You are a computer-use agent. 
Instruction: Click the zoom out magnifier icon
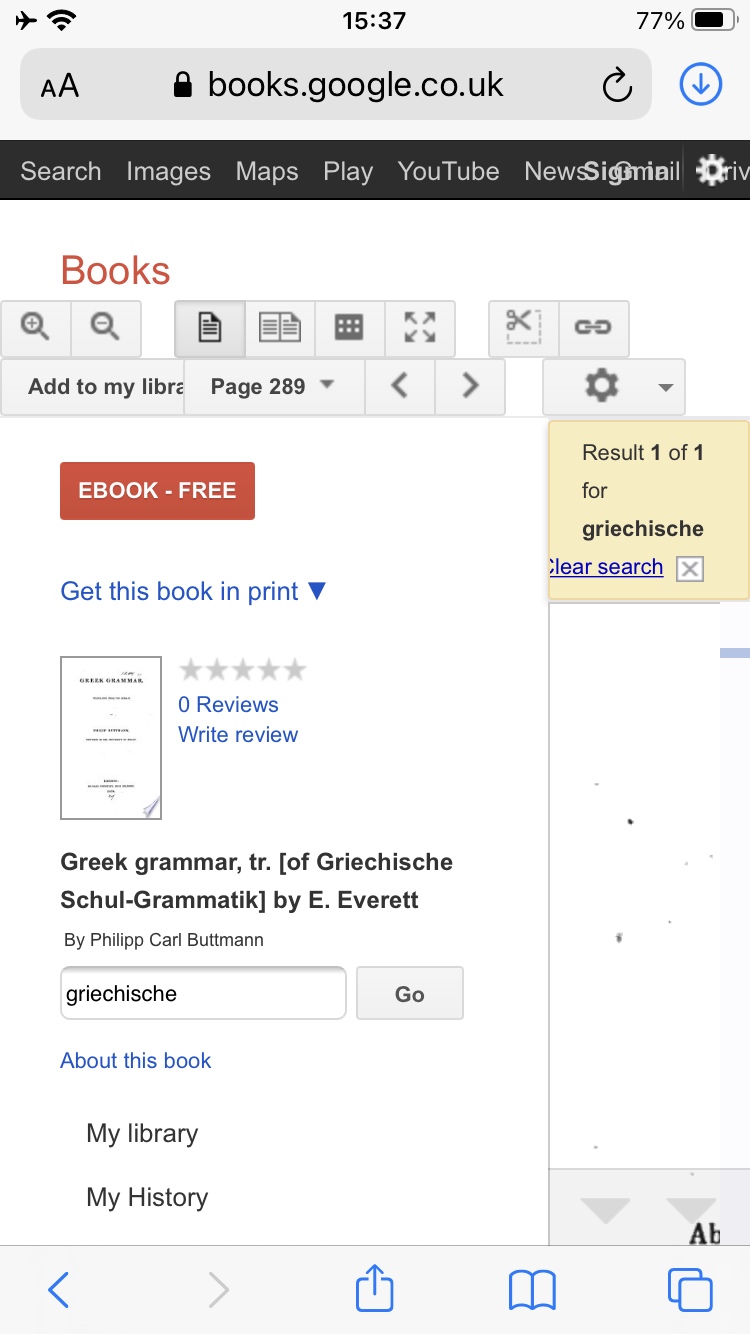pos(106,328)
